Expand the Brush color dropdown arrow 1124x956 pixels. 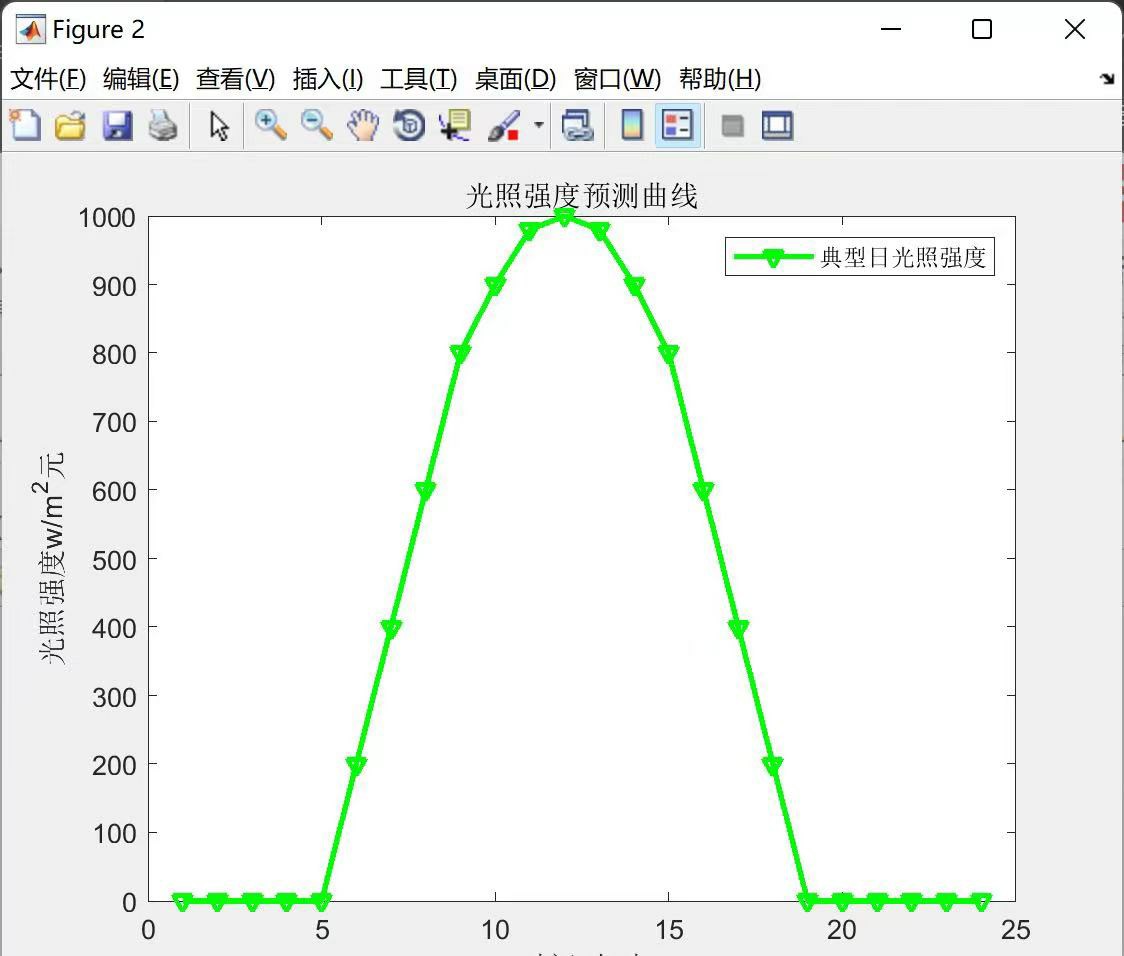539,125
